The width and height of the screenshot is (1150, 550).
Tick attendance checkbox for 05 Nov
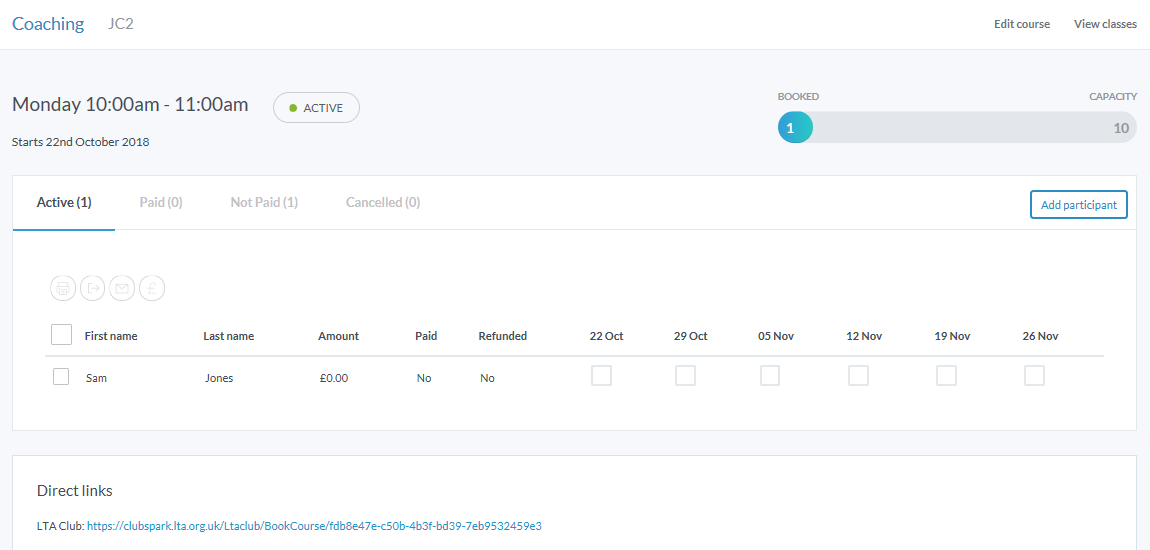pyautogui.click(x=770, y=376)
